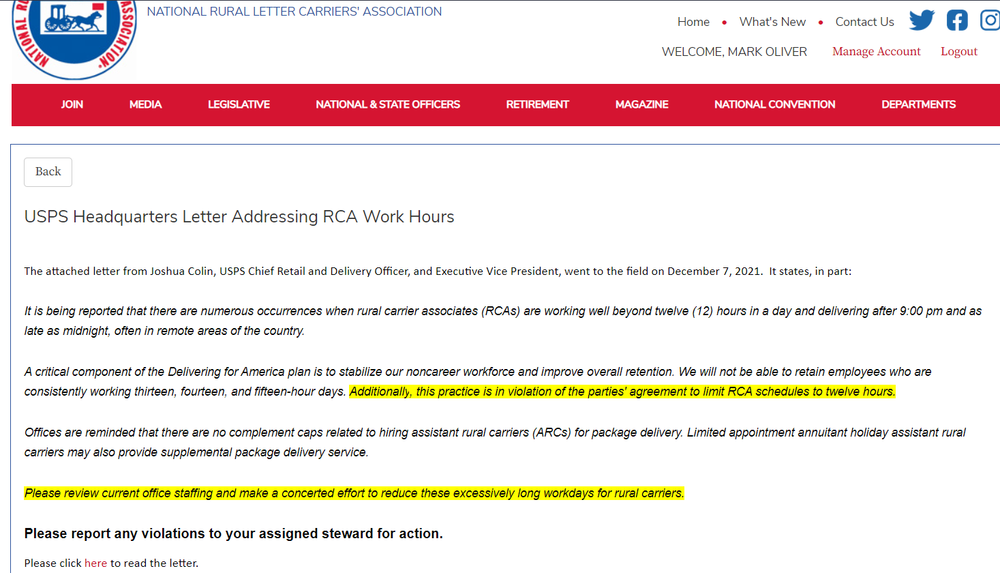Open the Facebook icon link
1000x573 pixels.
(x=957, y=21)
